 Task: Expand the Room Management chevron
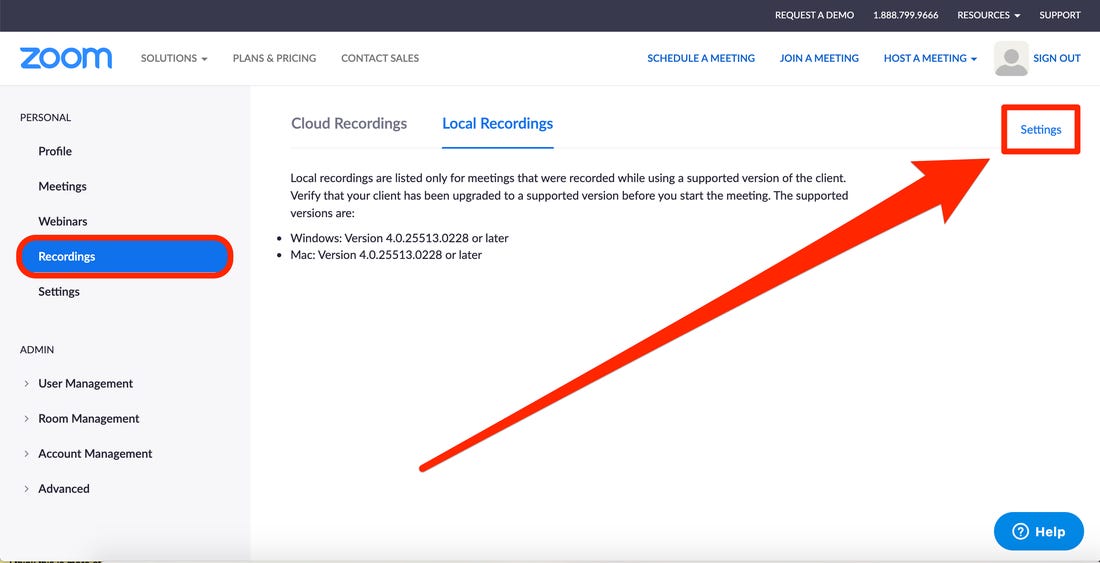pyautogui.click(x=26, y=419)
